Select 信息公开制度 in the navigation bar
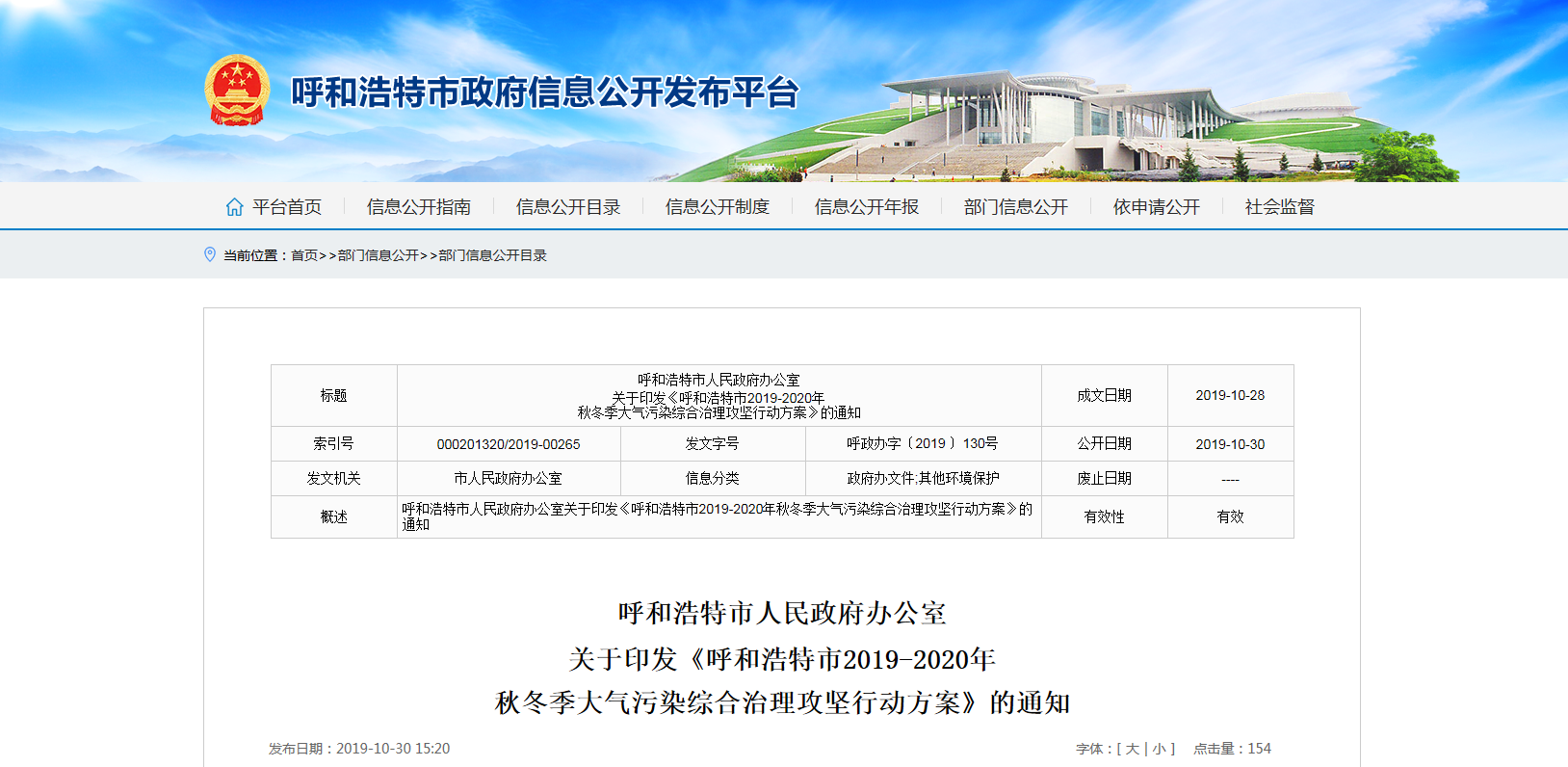The image size is (1568, 767). pos(718,207)
